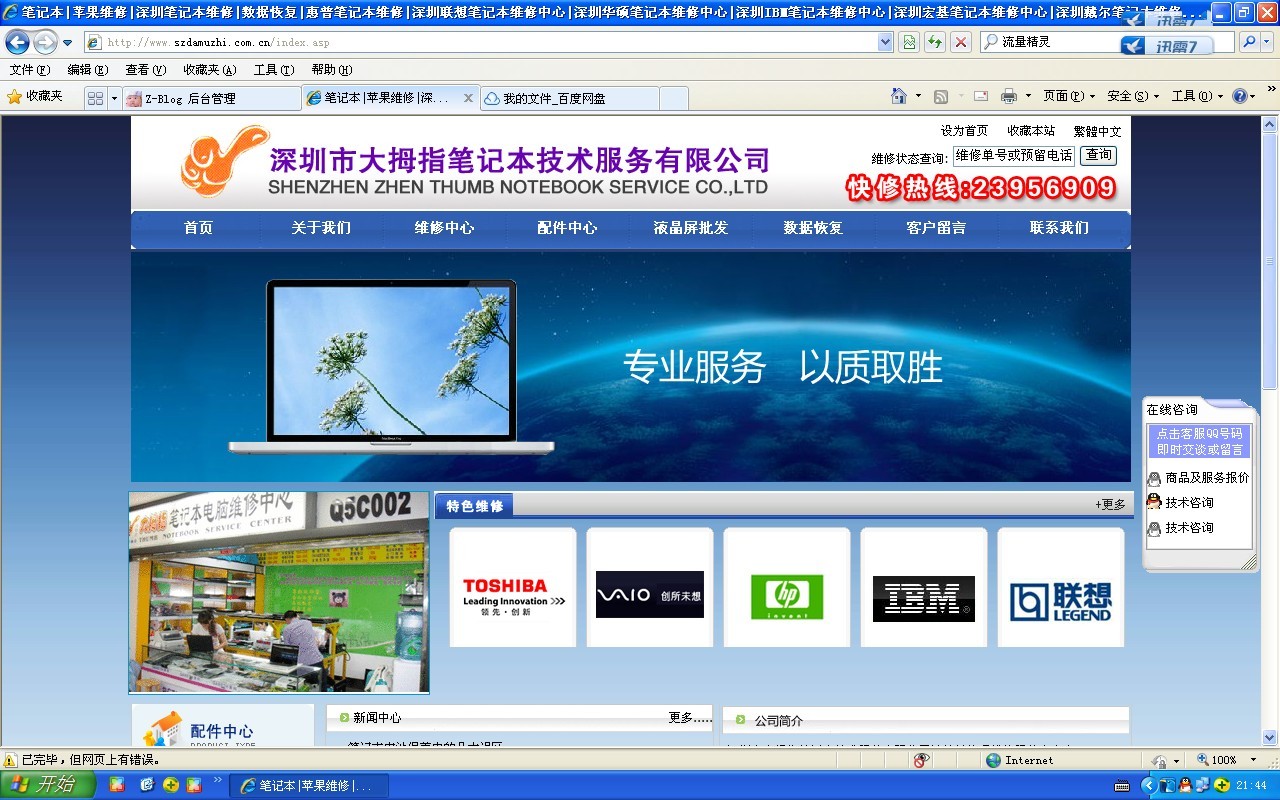Viewport: 1280px width, 800px height.
Task: Open the 工具(T) menu in menu bar
Action: coord(273,70)
